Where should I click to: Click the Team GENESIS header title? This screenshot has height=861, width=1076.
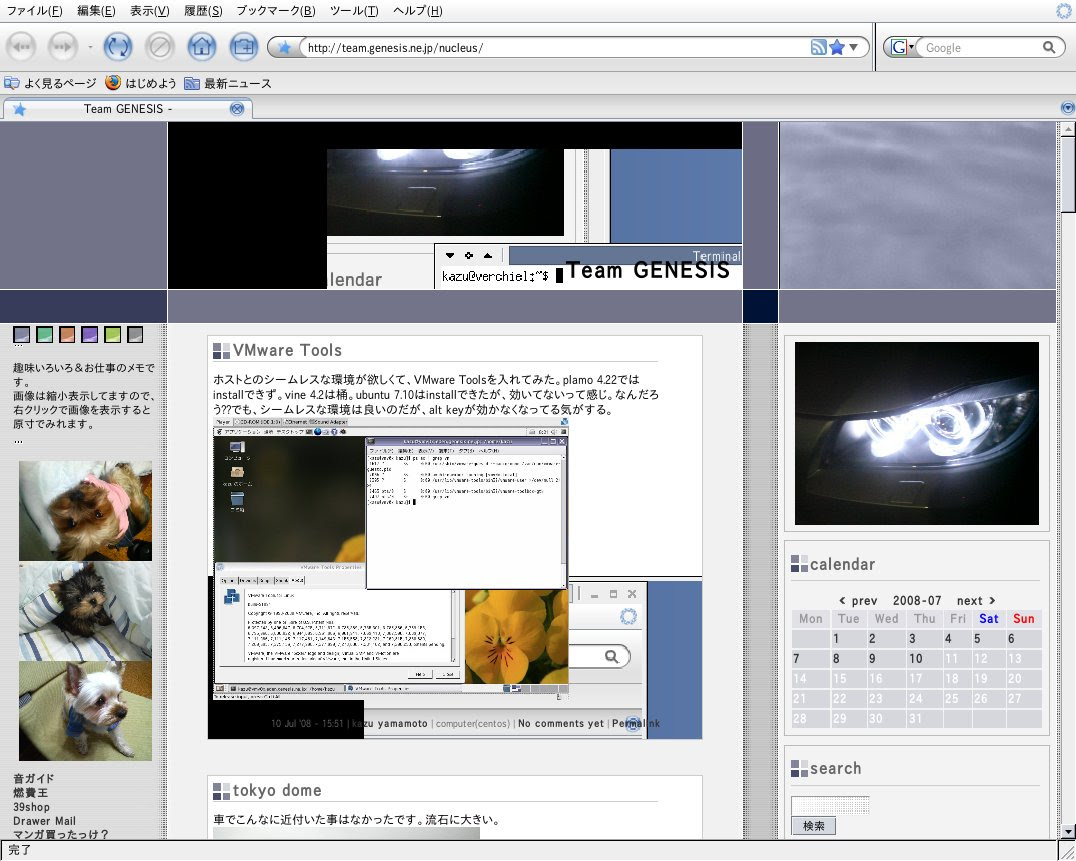(x=648, y=270)
